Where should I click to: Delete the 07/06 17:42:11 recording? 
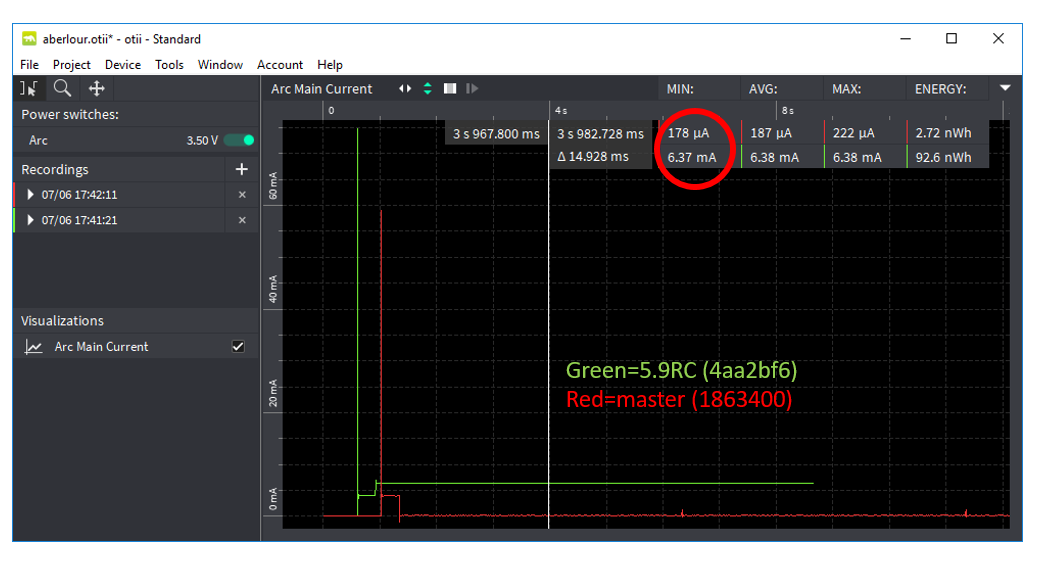pyautogui.click(x=242, y=195)
